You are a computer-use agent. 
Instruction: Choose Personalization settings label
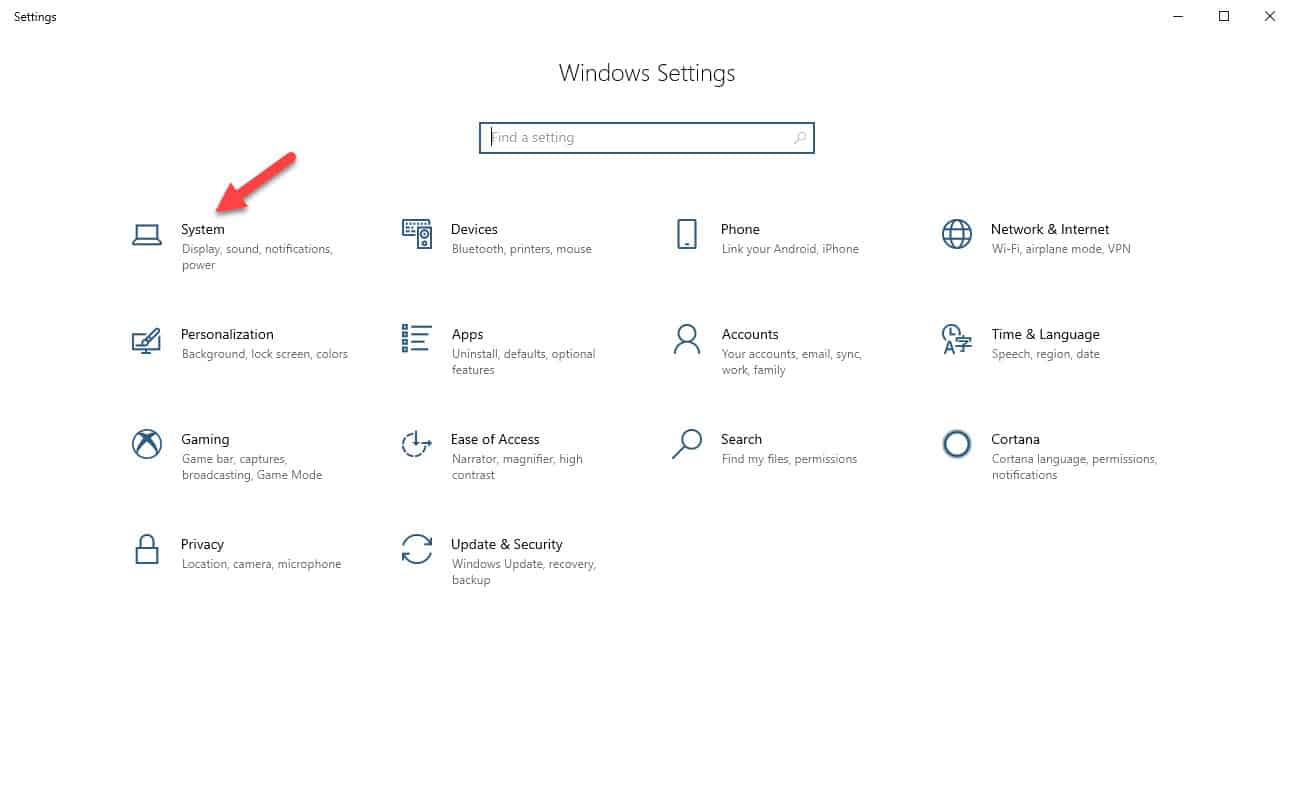227,334
